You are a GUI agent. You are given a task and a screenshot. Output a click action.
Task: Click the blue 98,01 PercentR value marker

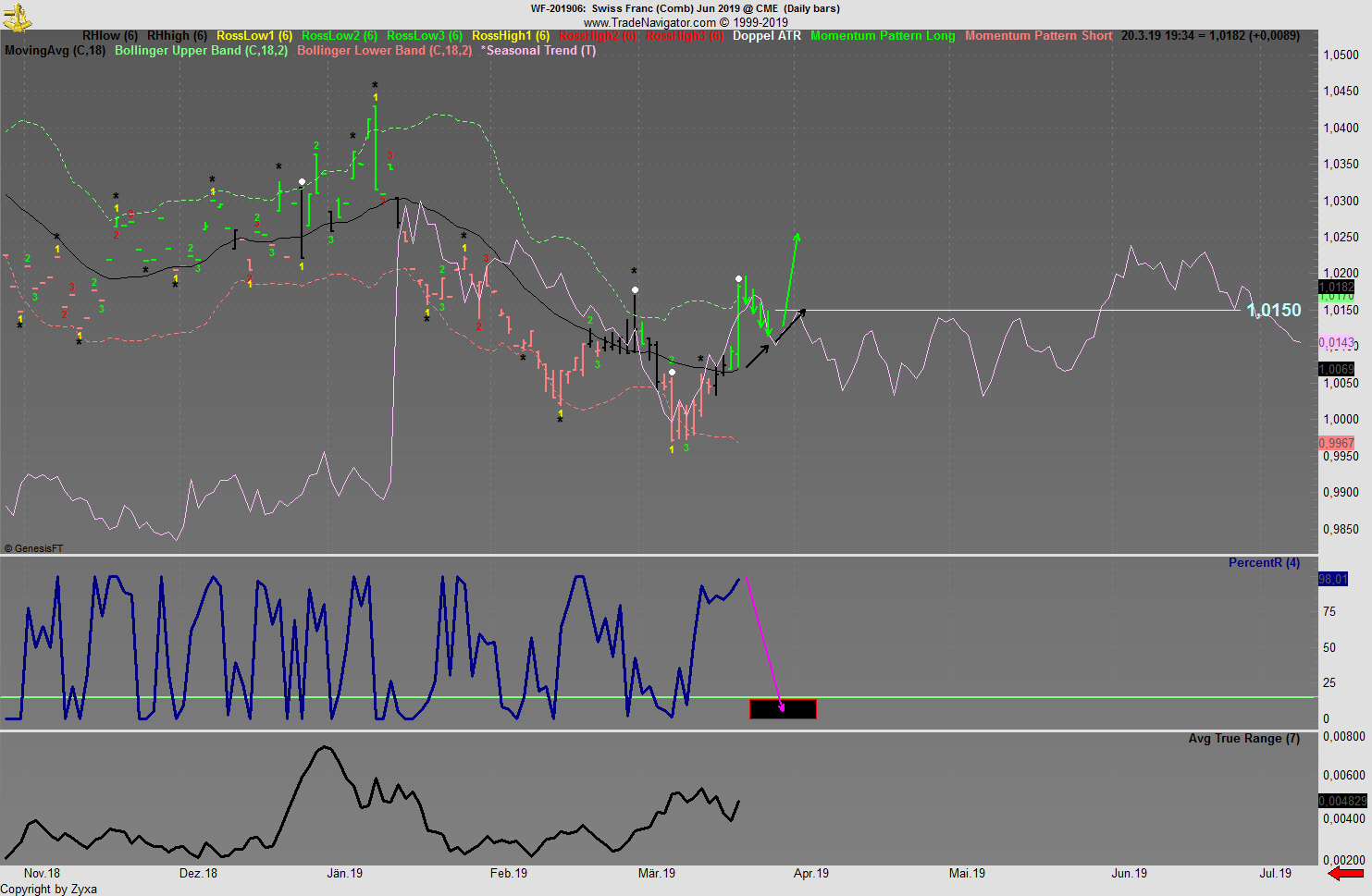point(1333,579)
